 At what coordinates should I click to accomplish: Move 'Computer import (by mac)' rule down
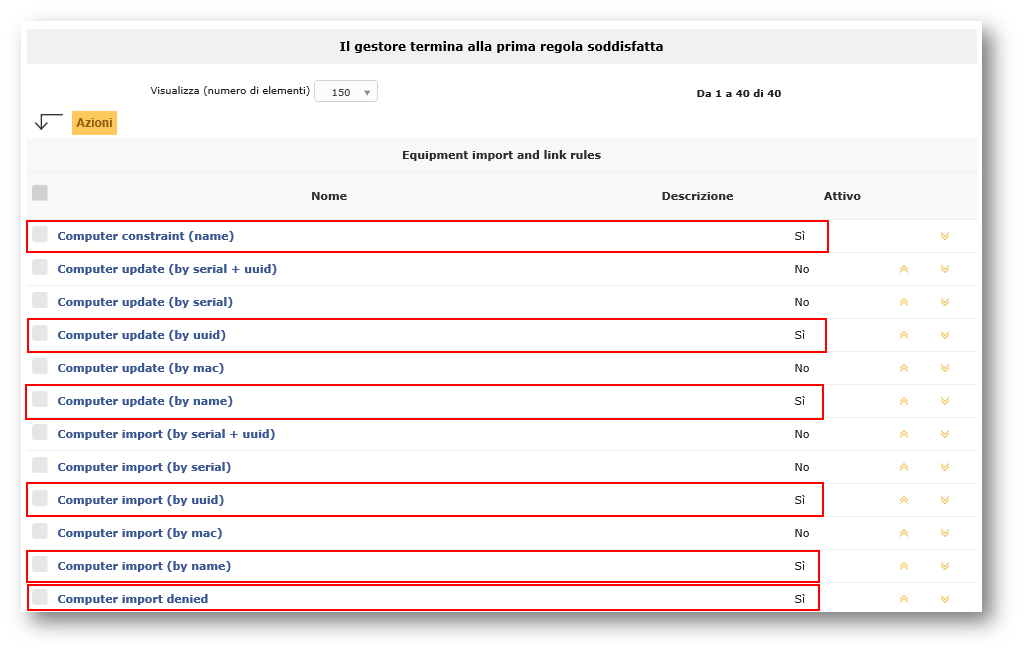[x=944, y=533]
